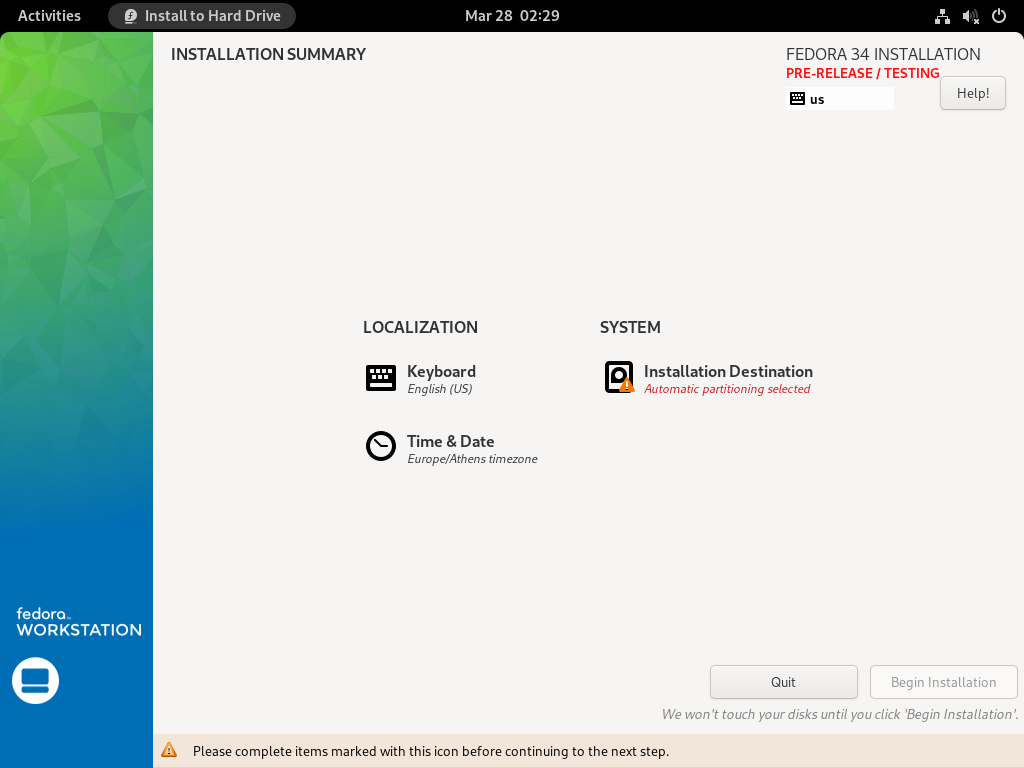Click the network status icon in top bar
Image resolution: width=1024 pixels, height=768 pixels.
tap(942, 16)
